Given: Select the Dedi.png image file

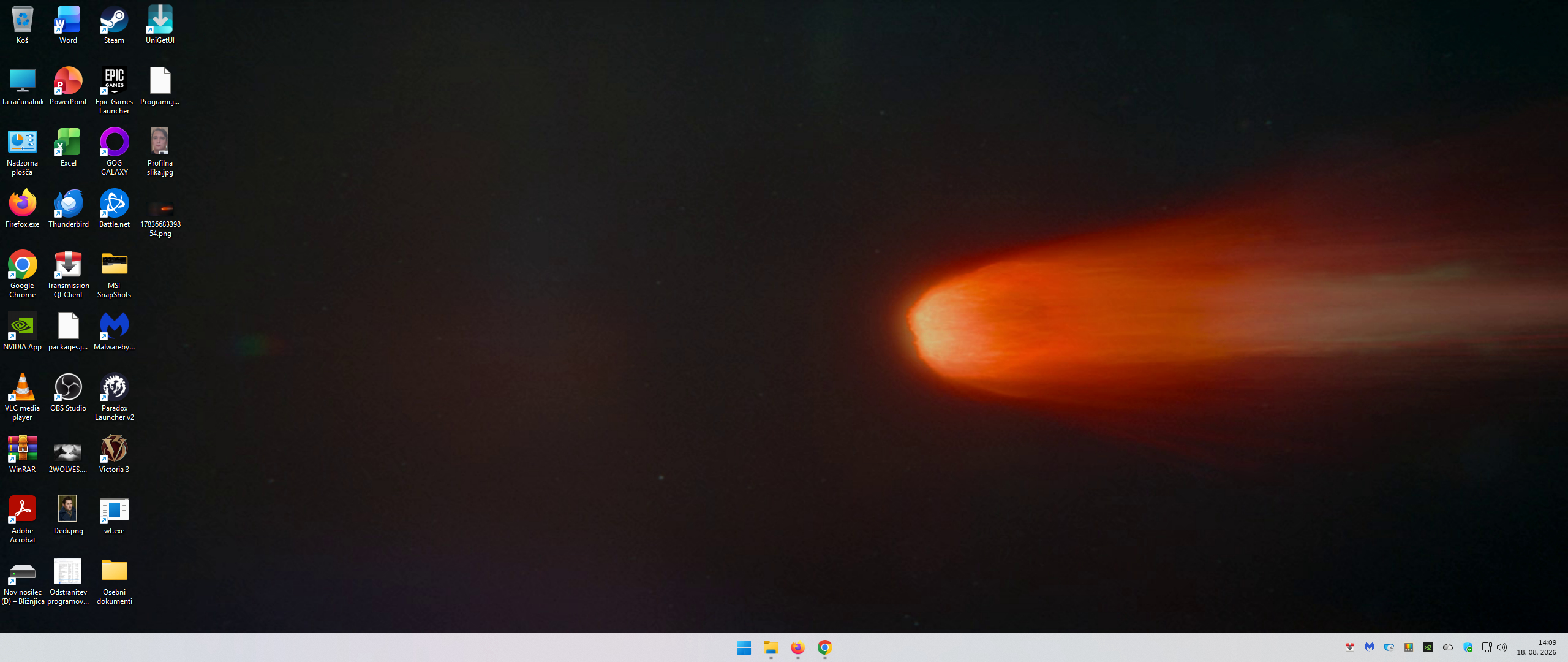Looking at the screenshot, I should (68, 515).
